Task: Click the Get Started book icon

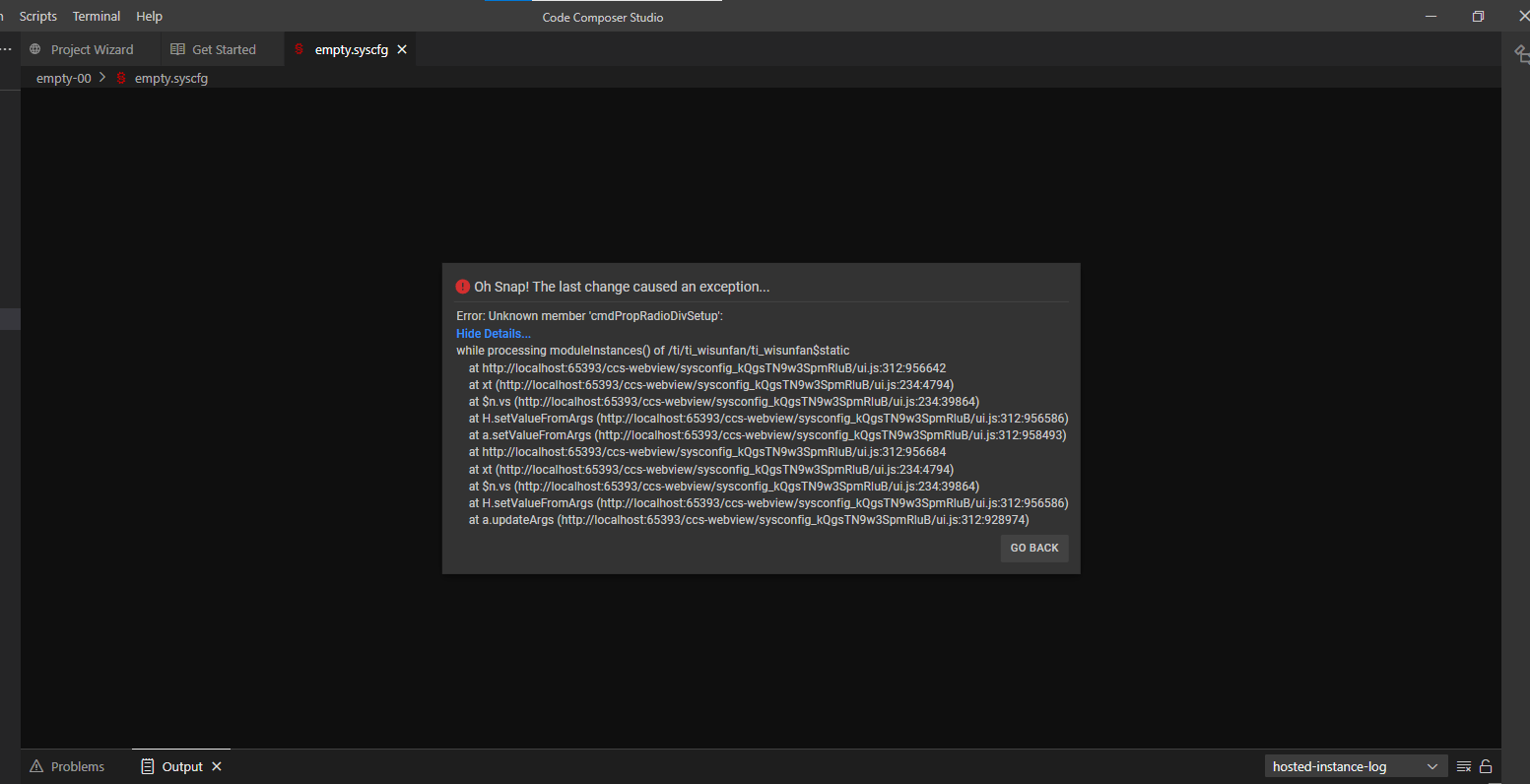Action: (x=177, y=49)
